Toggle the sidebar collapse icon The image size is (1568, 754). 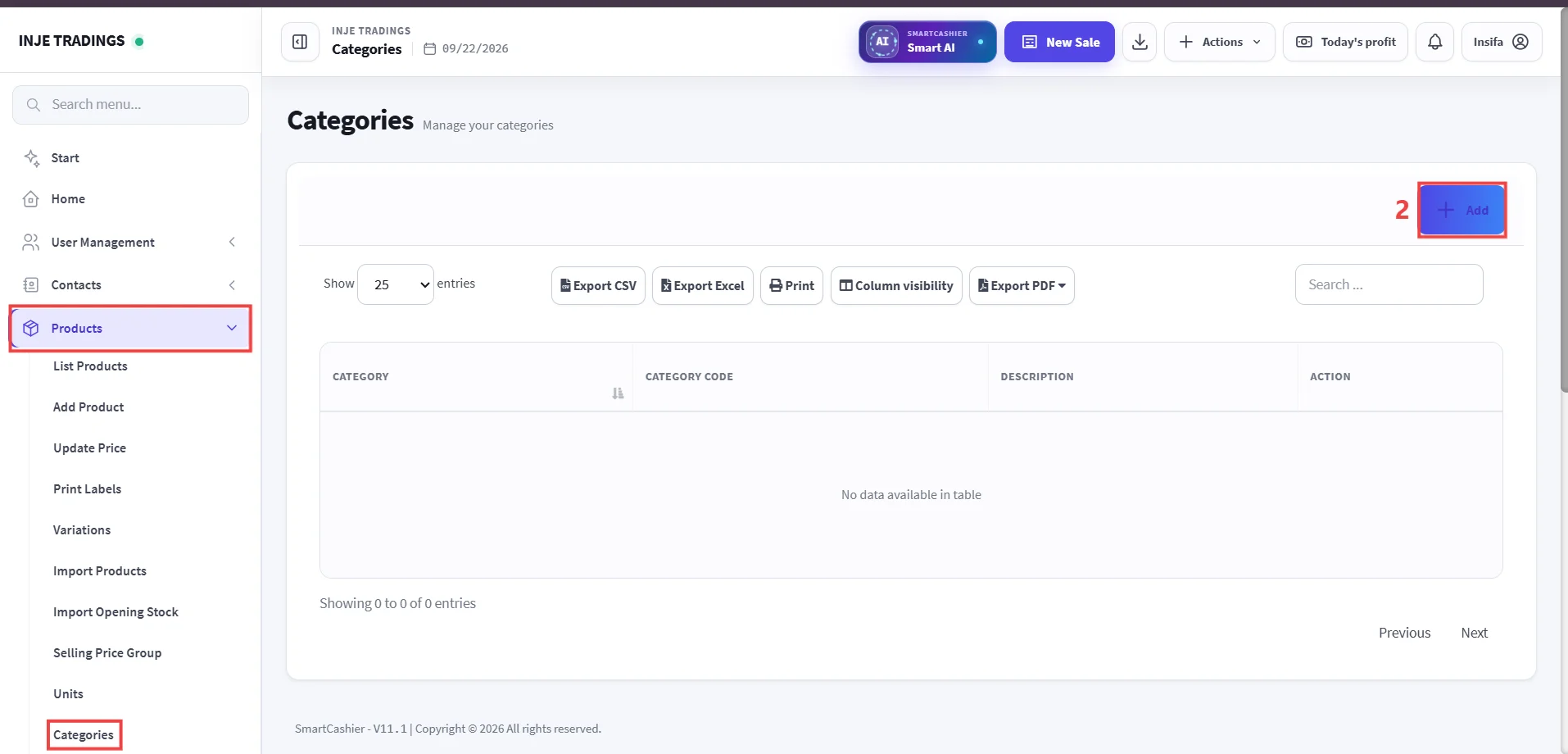[300, 42]
